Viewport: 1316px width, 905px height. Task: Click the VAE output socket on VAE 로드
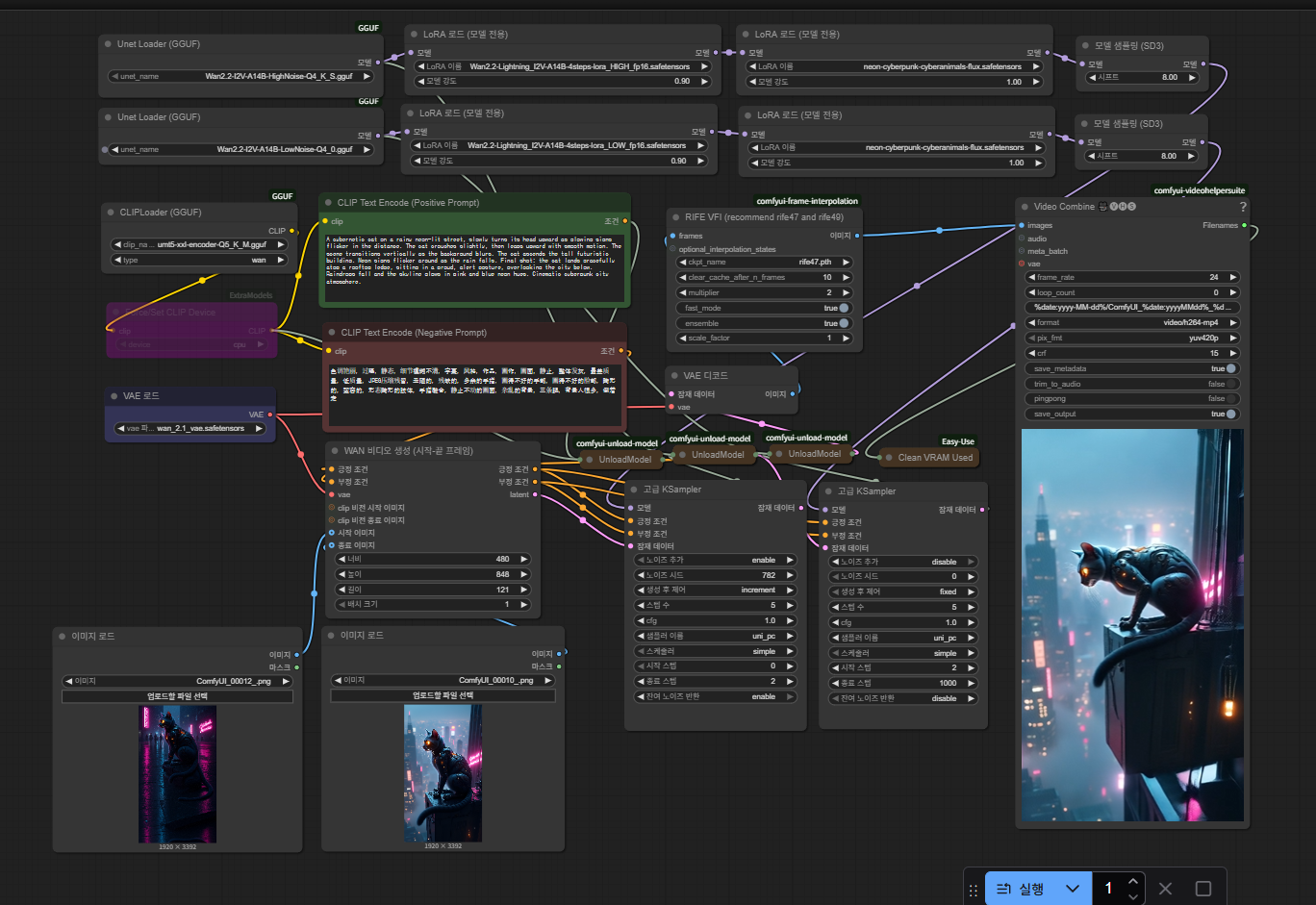pos(270,415)
